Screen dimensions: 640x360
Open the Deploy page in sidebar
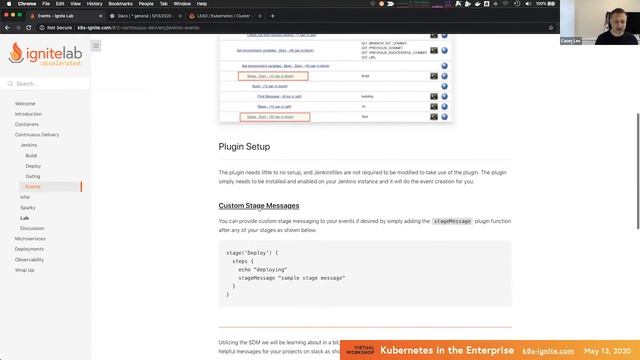[33, 166]
